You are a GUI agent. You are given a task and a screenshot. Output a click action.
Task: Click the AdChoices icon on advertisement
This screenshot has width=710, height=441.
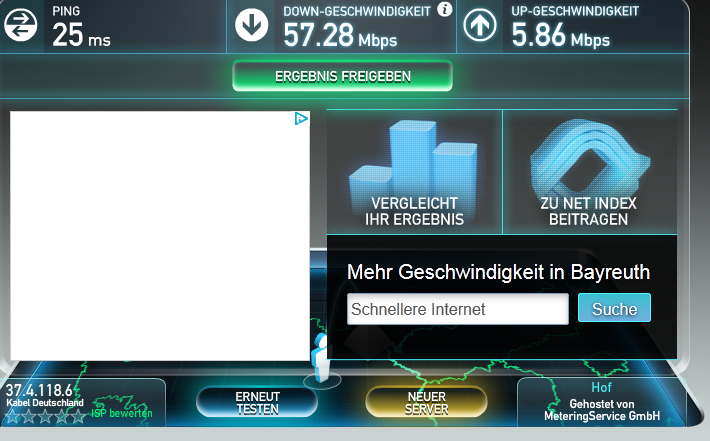(x=301, y=119)
